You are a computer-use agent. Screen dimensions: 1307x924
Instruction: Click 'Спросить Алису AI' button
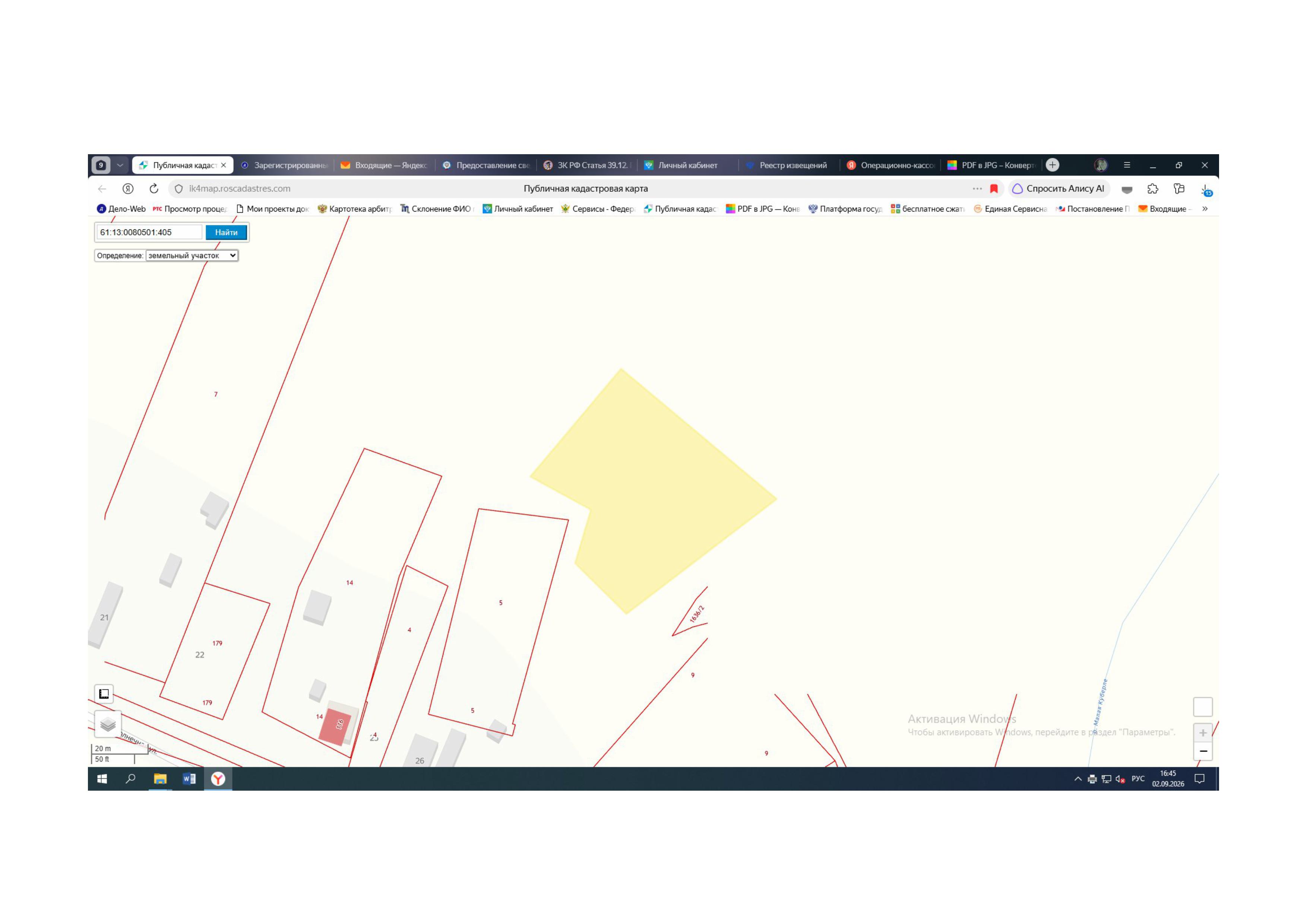click(1059, 188)
